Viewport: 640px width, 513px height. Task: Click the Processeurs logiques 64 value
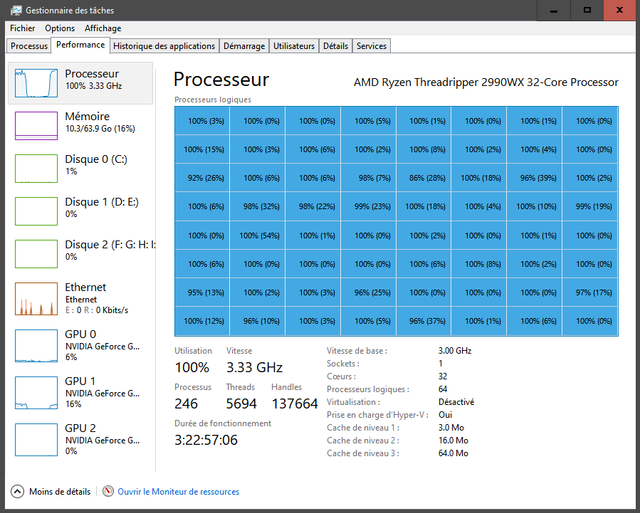click(x=443, y=389)
